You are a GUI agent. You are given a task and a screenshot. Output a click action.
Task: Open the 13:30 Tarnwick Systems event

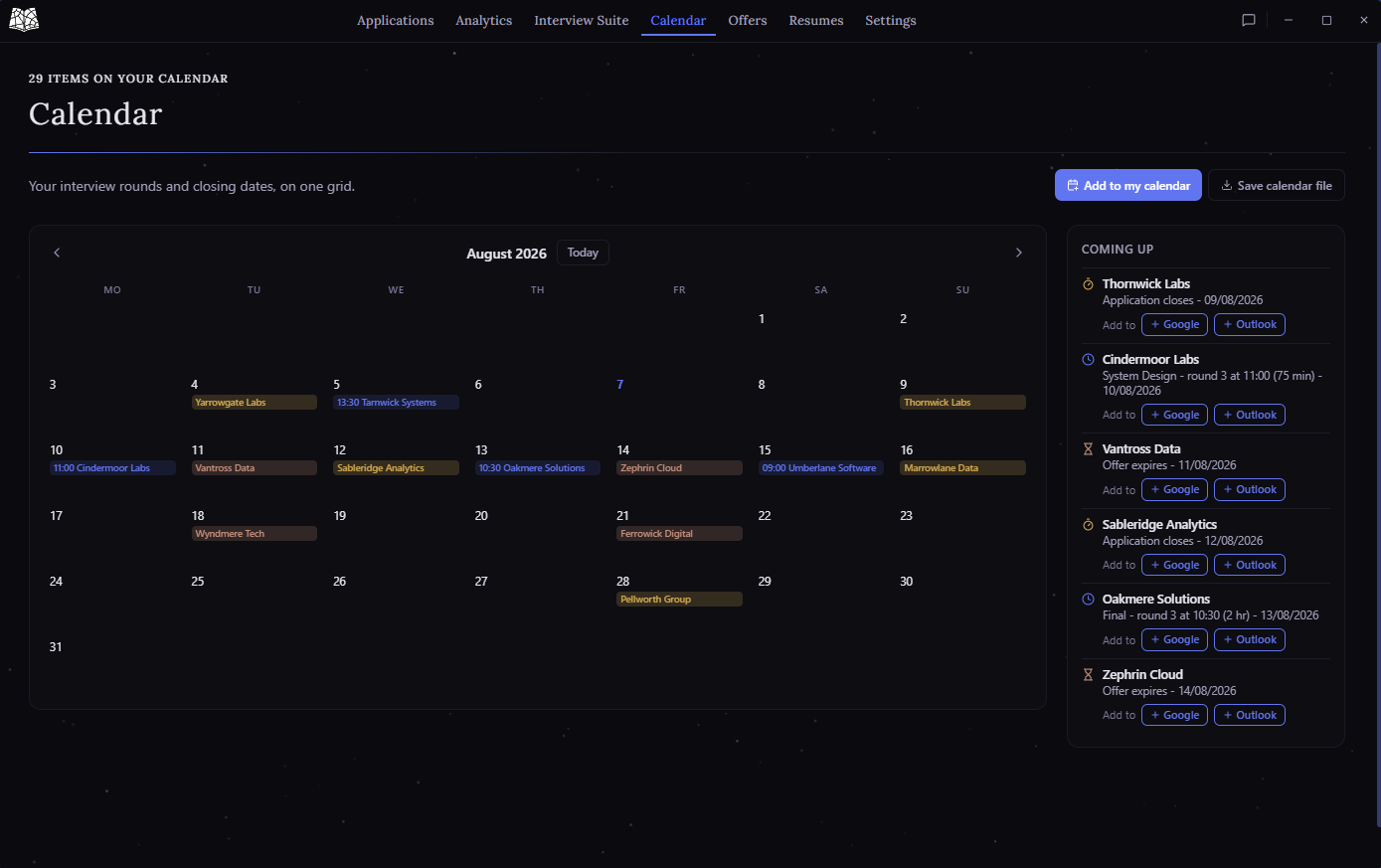click(x=396, y=403)
